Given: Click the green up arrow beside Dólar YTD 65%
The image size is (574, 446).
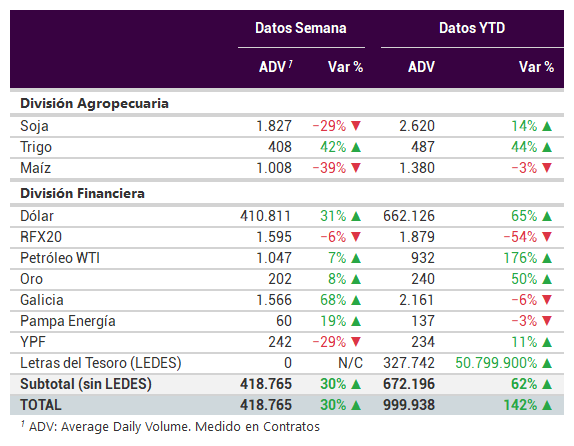Looking at the screenshot, I should (547, 216).
